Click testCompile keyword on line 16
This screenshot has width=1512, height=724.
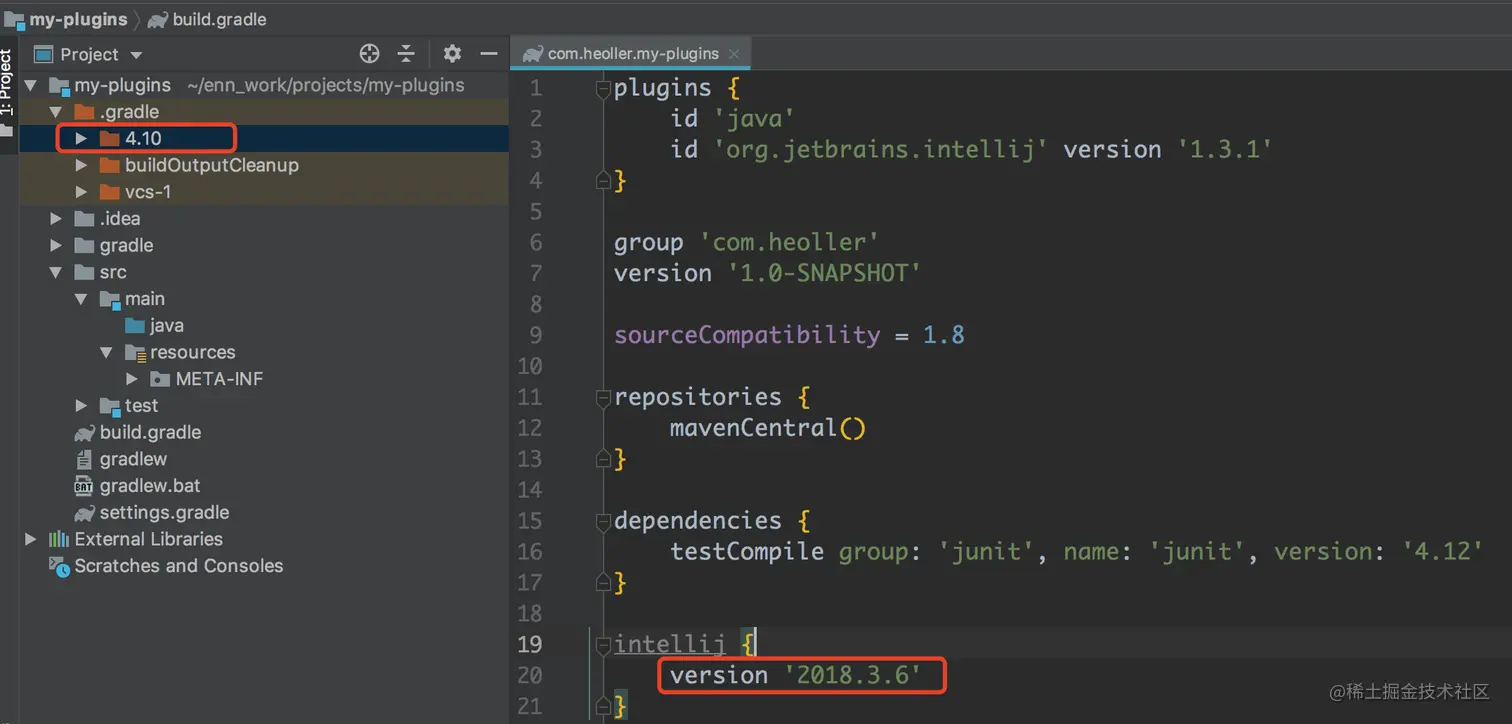[747, 552]
